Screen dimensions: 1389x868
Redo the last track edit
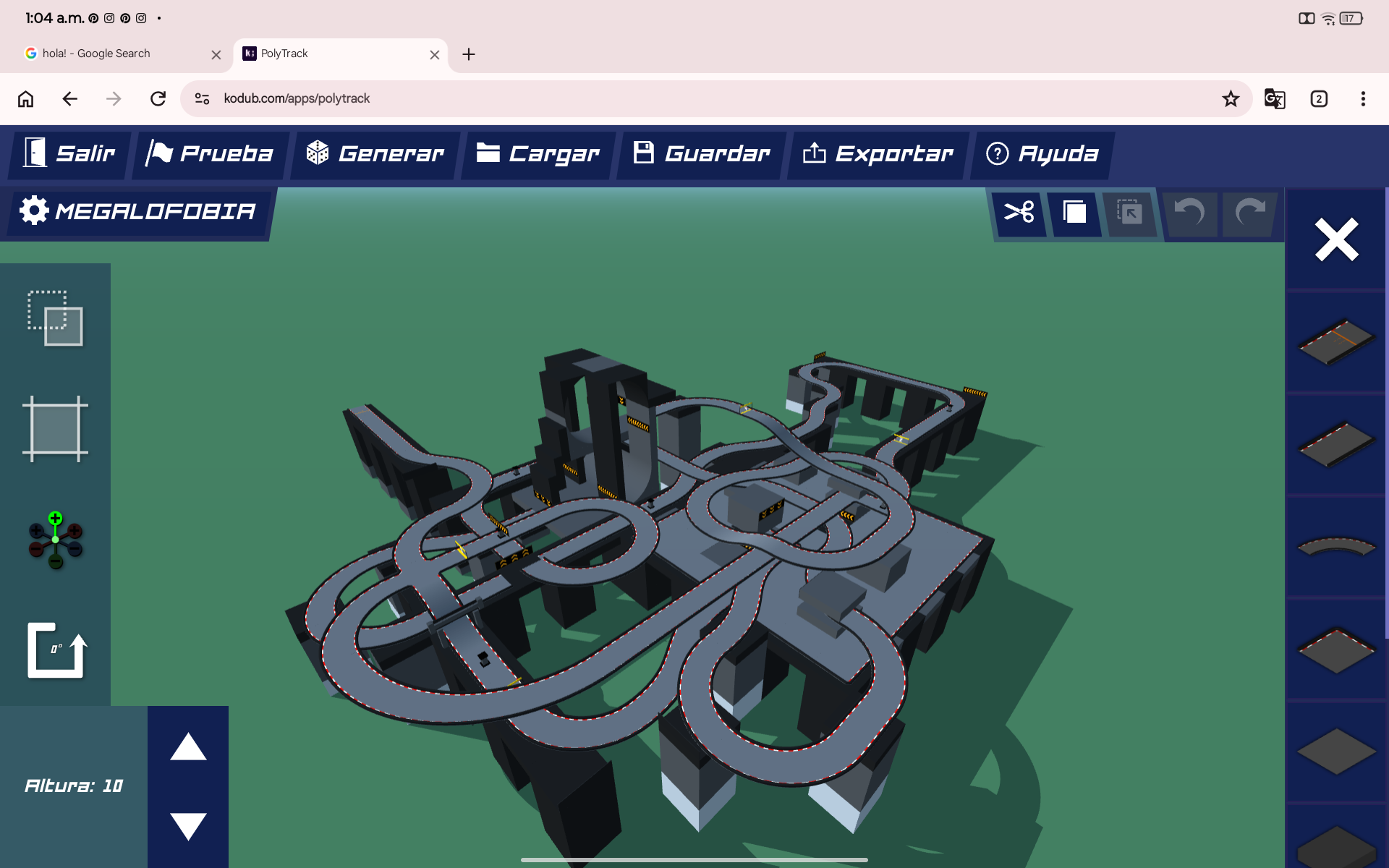1249,213
